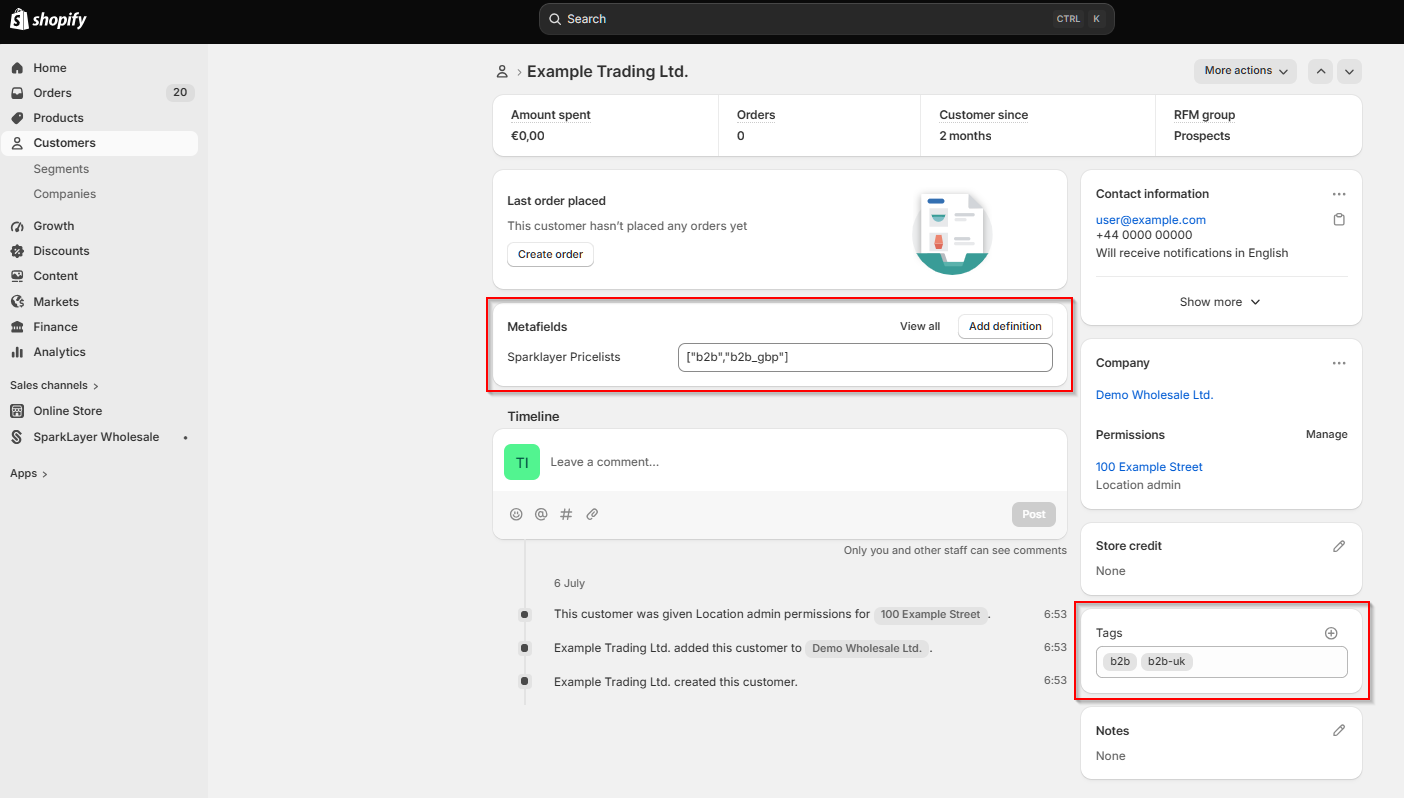Focus the Search bar at top
The height and width of the screenshot is (798, 1404).
point(827,19)
